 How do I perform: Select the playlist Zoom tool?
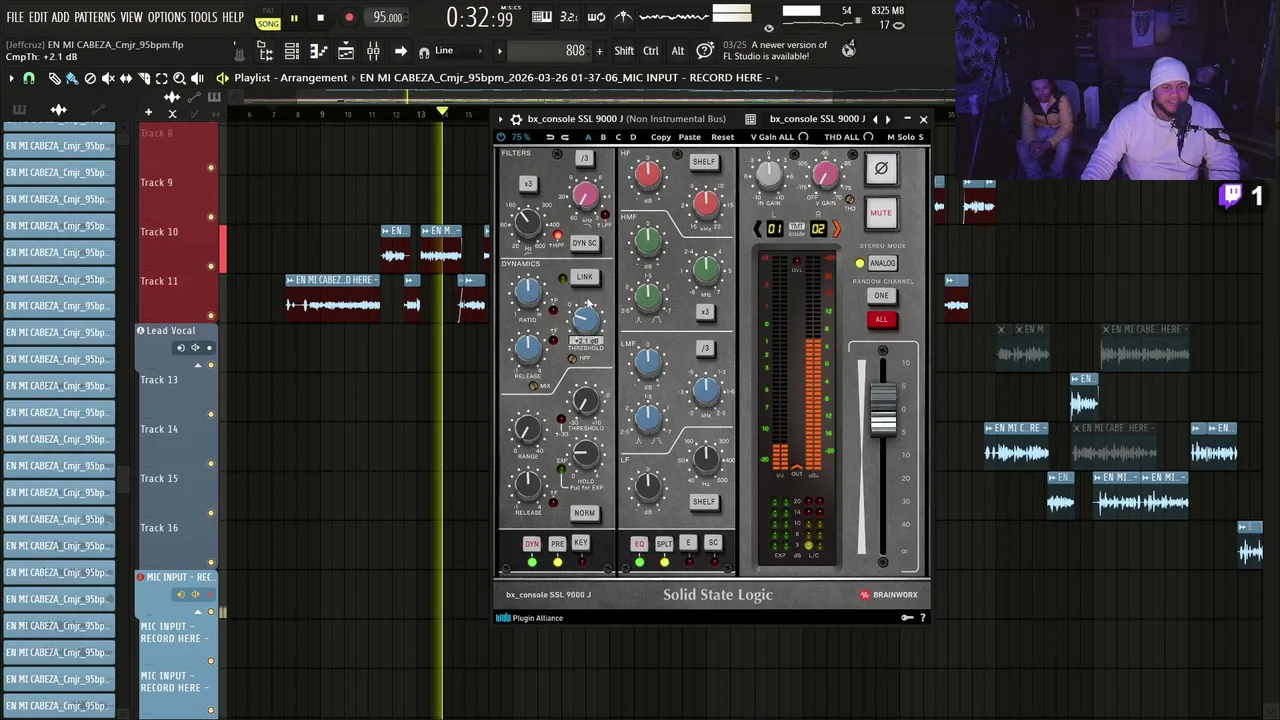click(x=180, y=78)
